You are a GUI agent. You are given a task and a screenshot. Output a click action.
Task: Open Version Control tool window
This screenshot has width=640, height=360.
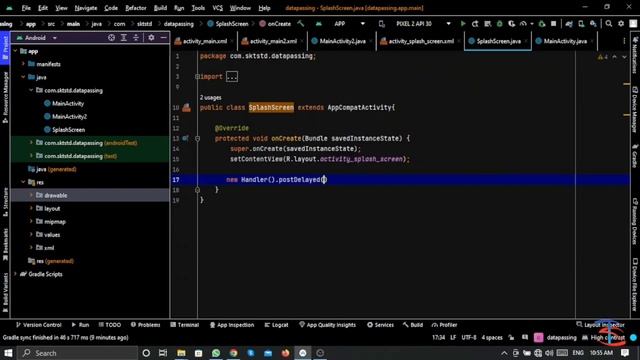coord(38,325)
